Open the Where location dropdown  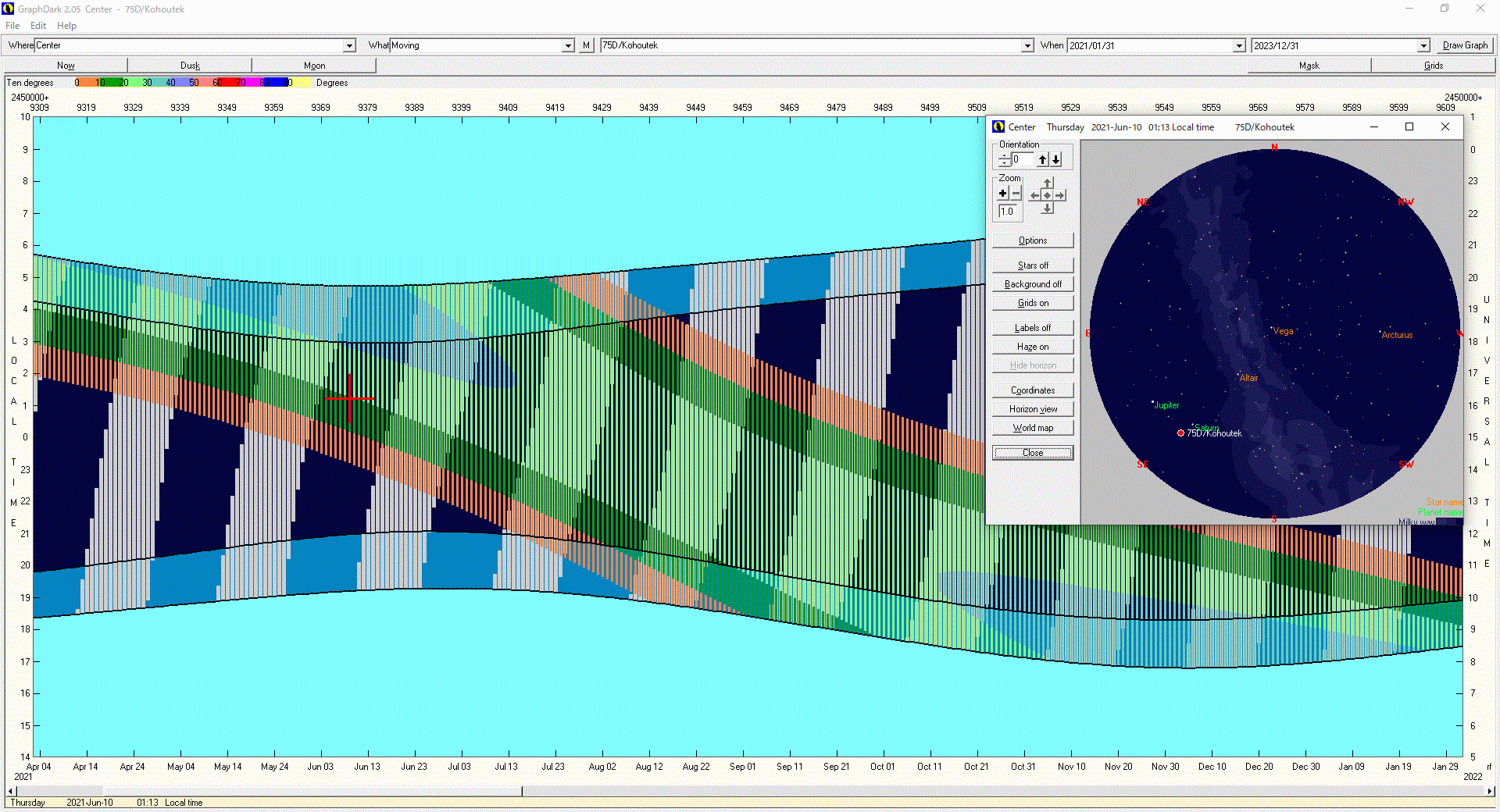coord(350,46)
